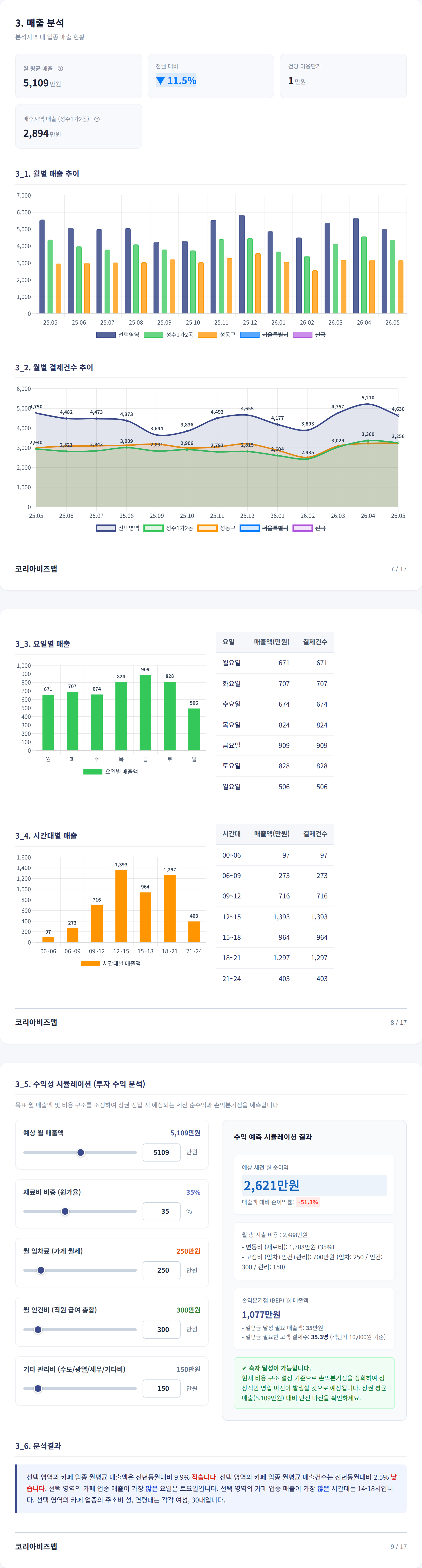Click the 12~15 bar labeled 1,393
Viewport: 422px width, 1568px height.
(x=121, y=906)
